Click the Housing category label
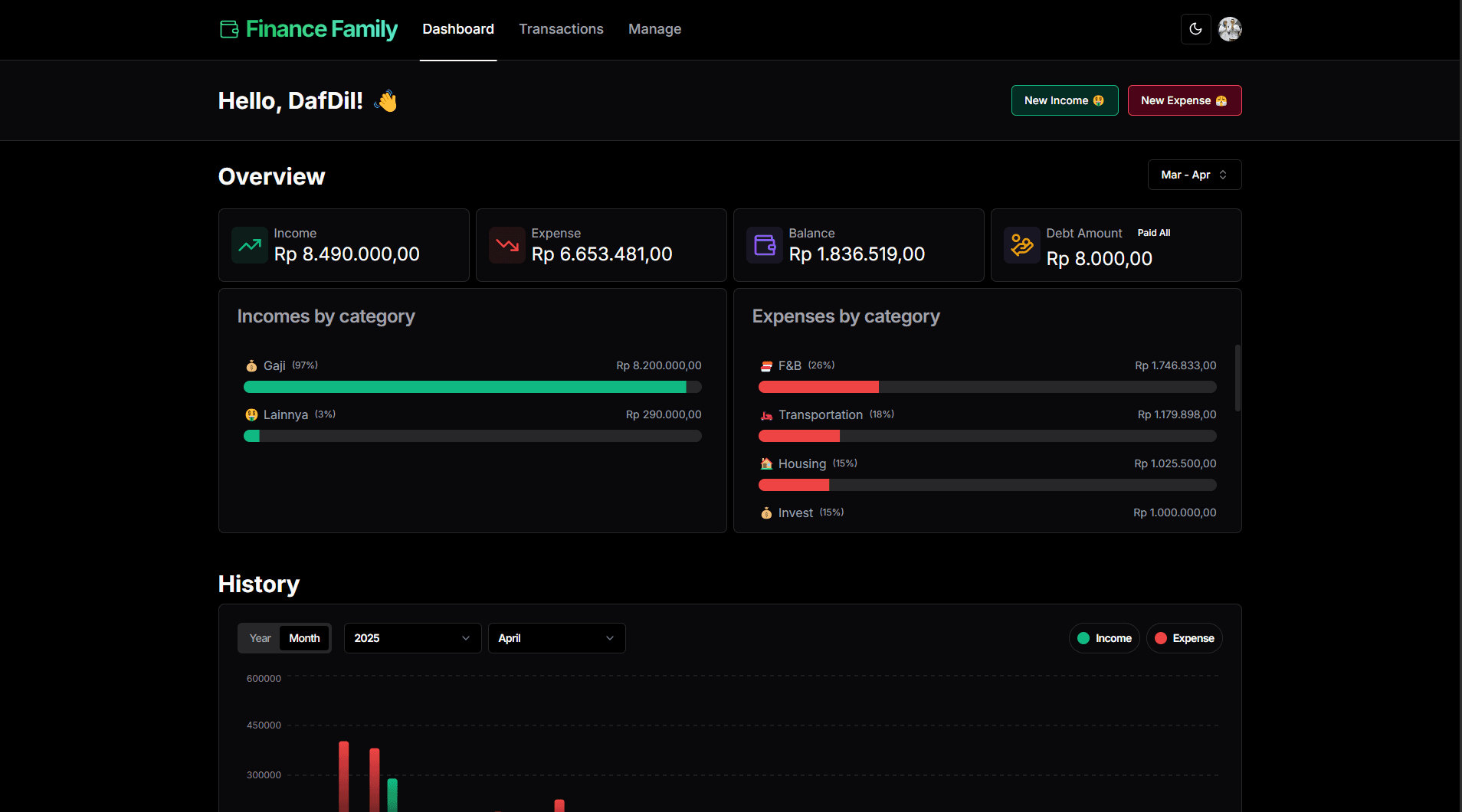 tap(802, 464)
